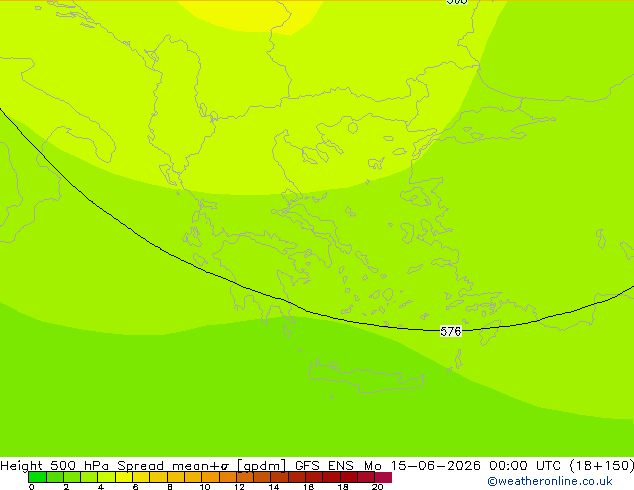634x490 pixels.
Task: Click the 'Height 500 hPa' title text
Action: pyautogui.click(x=55, y=466)
